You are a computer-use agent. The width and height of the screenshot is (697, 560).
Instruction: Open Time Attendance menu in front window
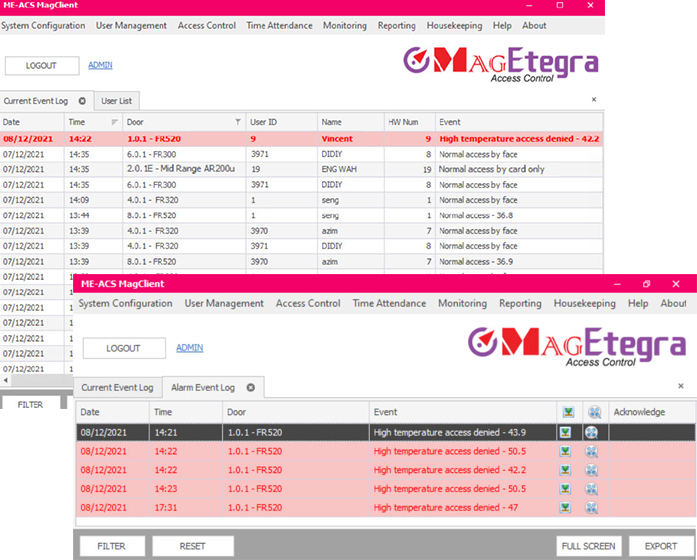pyautogui.click(x=389, y=304)
